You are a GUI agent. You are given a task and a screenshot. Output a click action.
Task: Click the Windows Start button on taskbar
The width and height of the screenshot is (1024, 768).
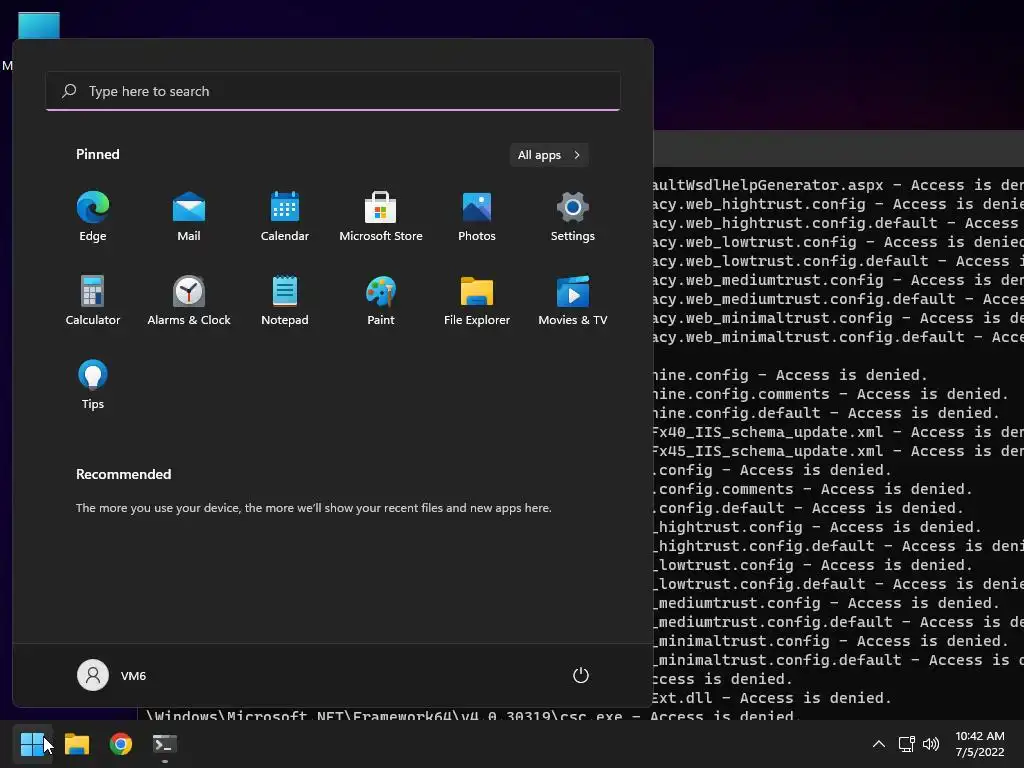(32, 744)
